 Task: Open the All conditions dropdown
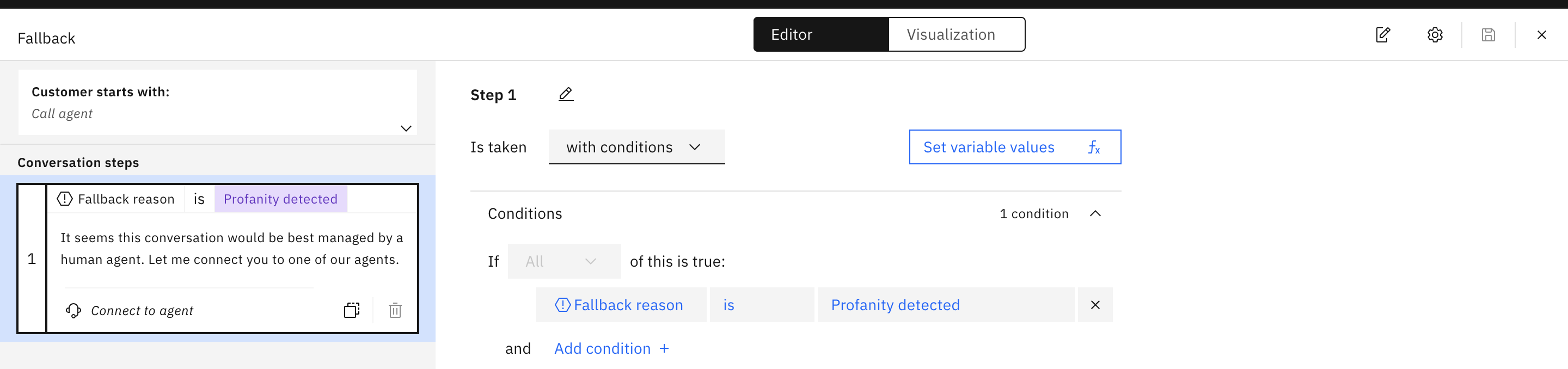pyautogui.click(x=563, y=261)
